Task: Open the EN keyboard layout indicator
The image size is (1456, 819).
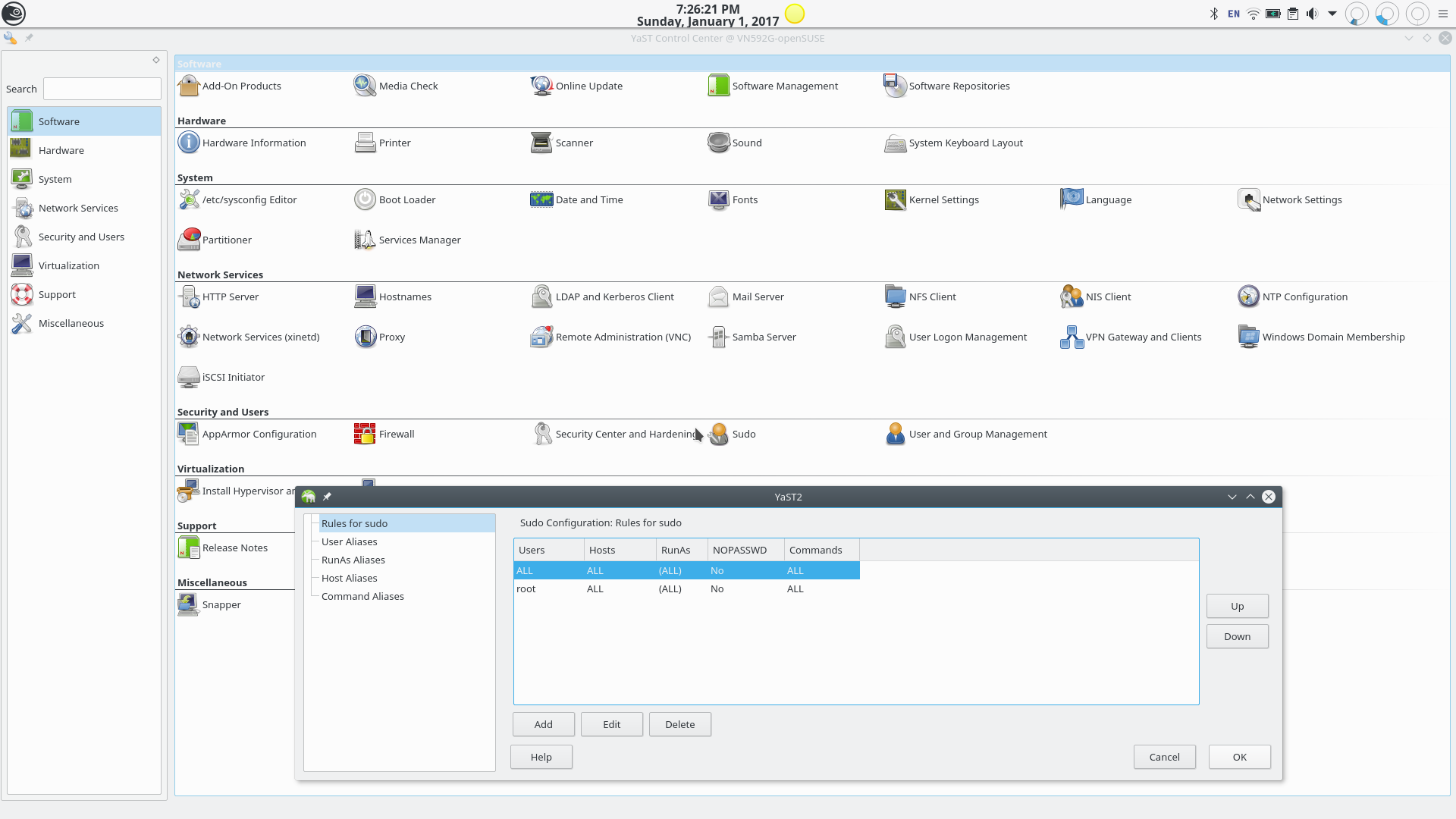Action: (1234, 14)
